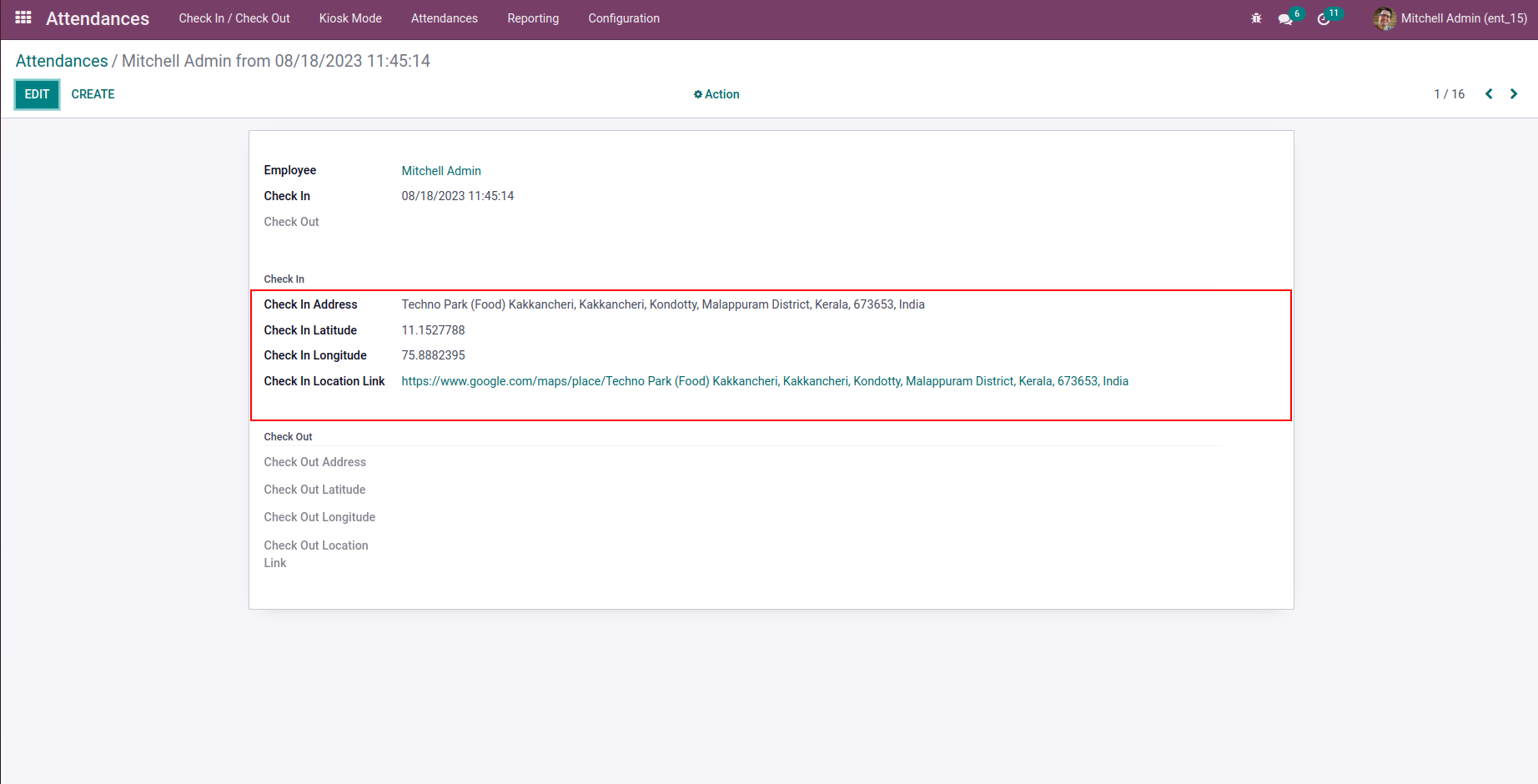
Task: Open Mitchell Admin employee link
Action: (441, 171)
